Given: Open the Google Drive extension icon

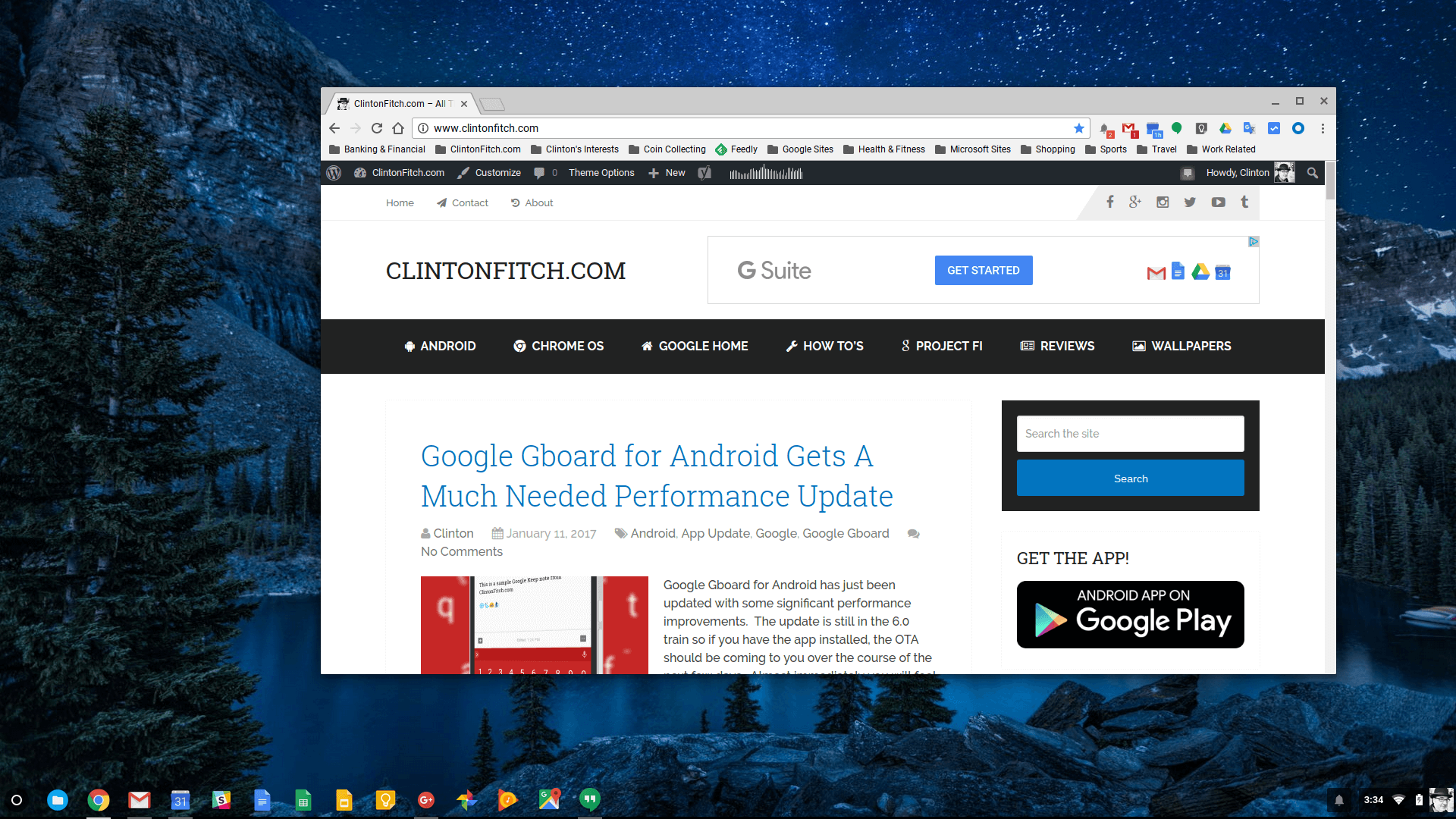Looking at the screenshot, I should tap(1225, 128).
